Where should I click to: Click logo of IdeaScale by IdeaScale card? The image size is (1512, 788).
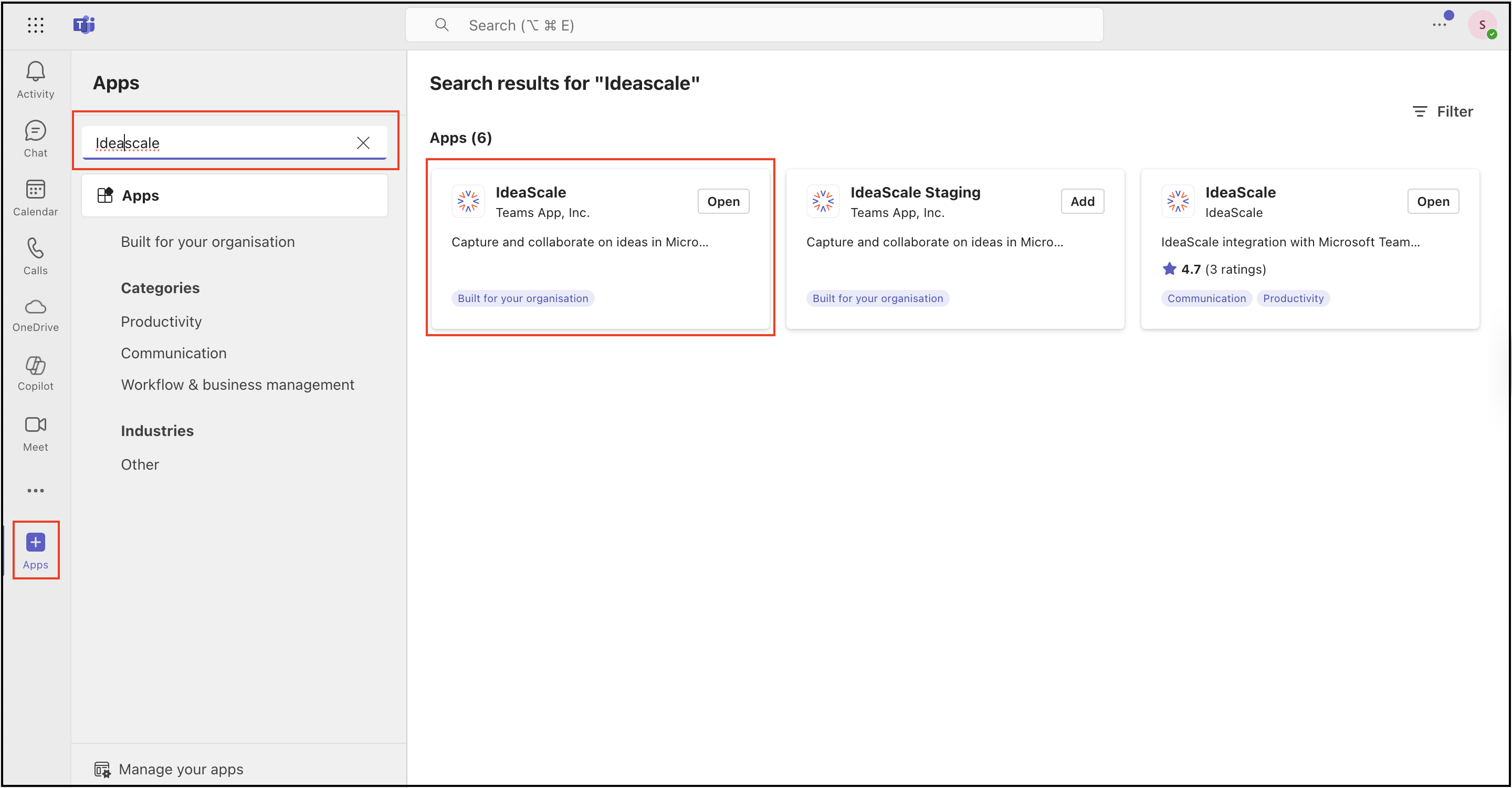click(x=1178, y=201)
